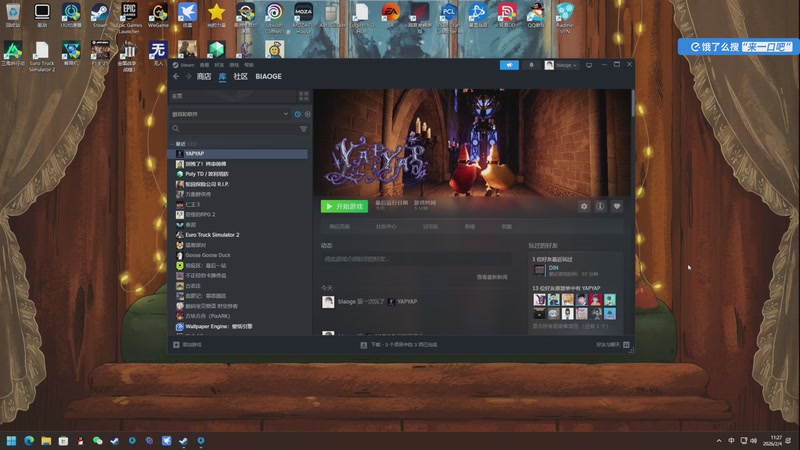Open the EA desktop icon
The height and width of the screenshot is (450, 800).
(x=391, y=15)
